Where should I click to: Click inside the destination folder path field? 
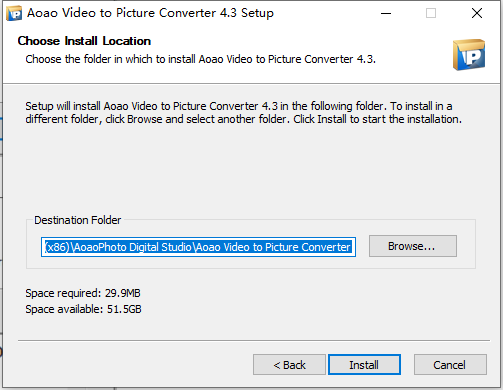198,247
